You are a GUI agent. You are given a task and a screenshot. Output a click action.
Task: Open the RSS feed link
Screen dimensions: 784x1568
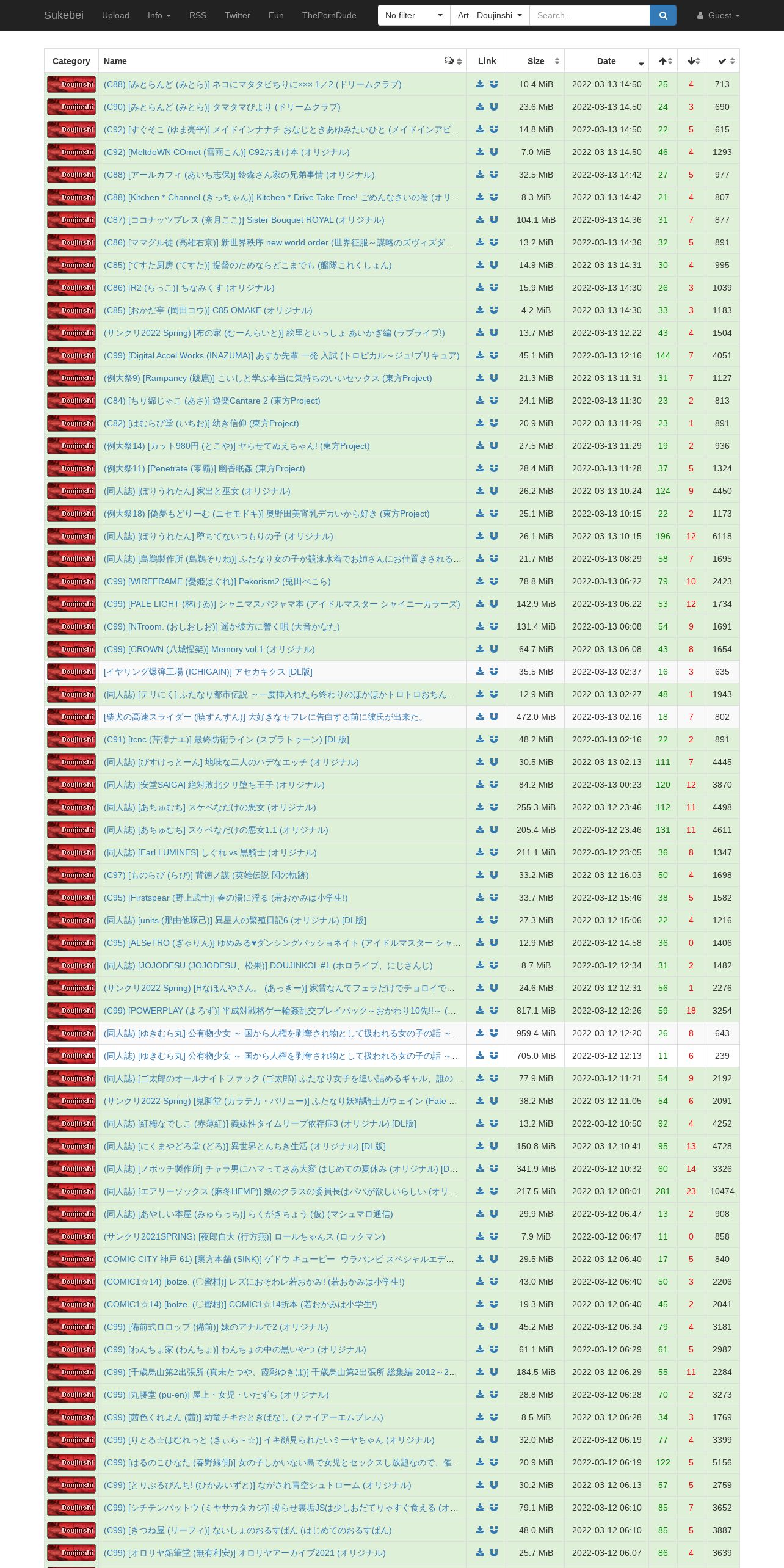click(198, 15)
